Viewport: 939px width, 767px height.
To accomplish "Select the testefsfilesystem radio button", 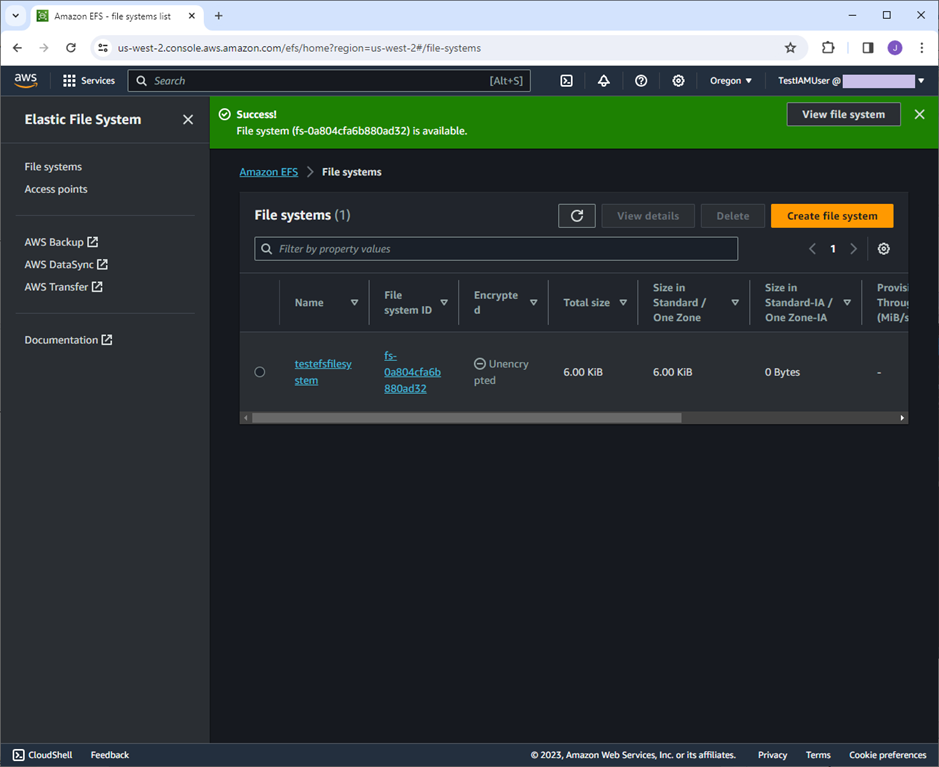I will [x=260, y=372].
